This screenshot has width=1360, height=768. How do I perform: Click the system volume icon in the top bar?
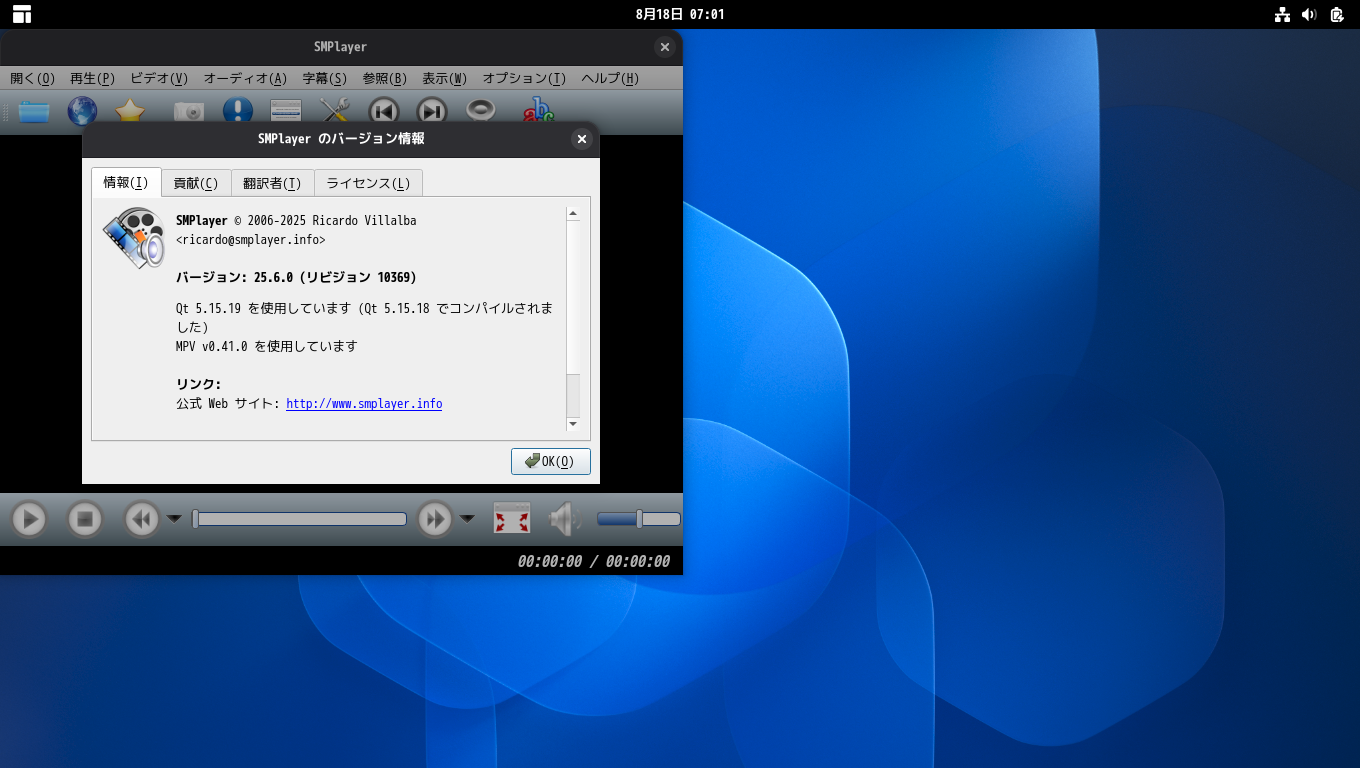point(1309,14)
